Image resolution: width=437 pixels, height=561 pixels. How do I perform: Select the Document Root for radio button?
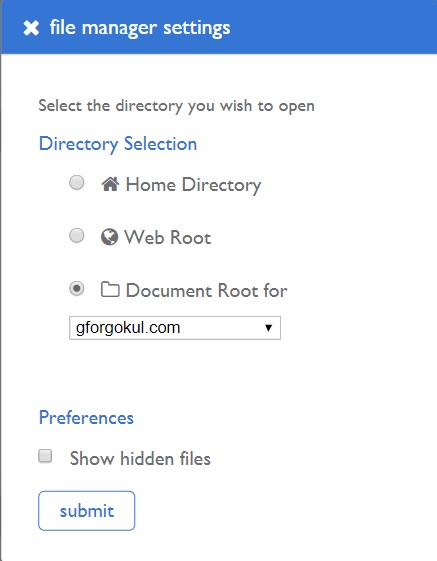click(77, 288)
